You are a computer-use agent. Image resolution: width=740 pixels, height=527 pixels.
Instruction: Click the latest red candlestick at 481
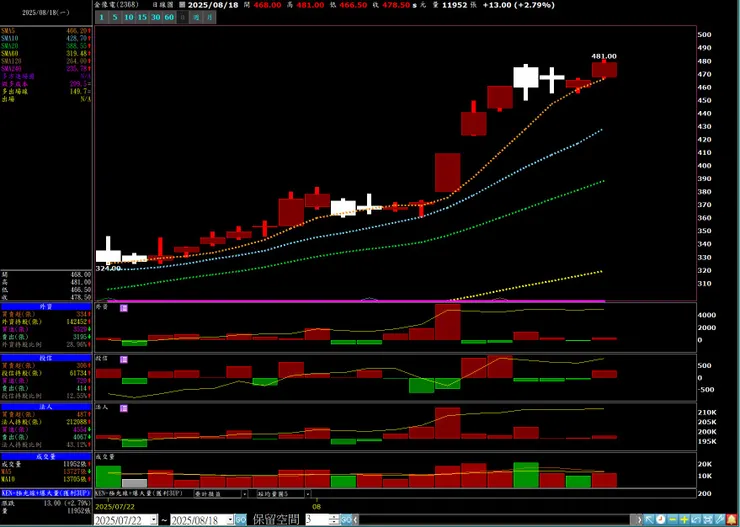point(604,69)
